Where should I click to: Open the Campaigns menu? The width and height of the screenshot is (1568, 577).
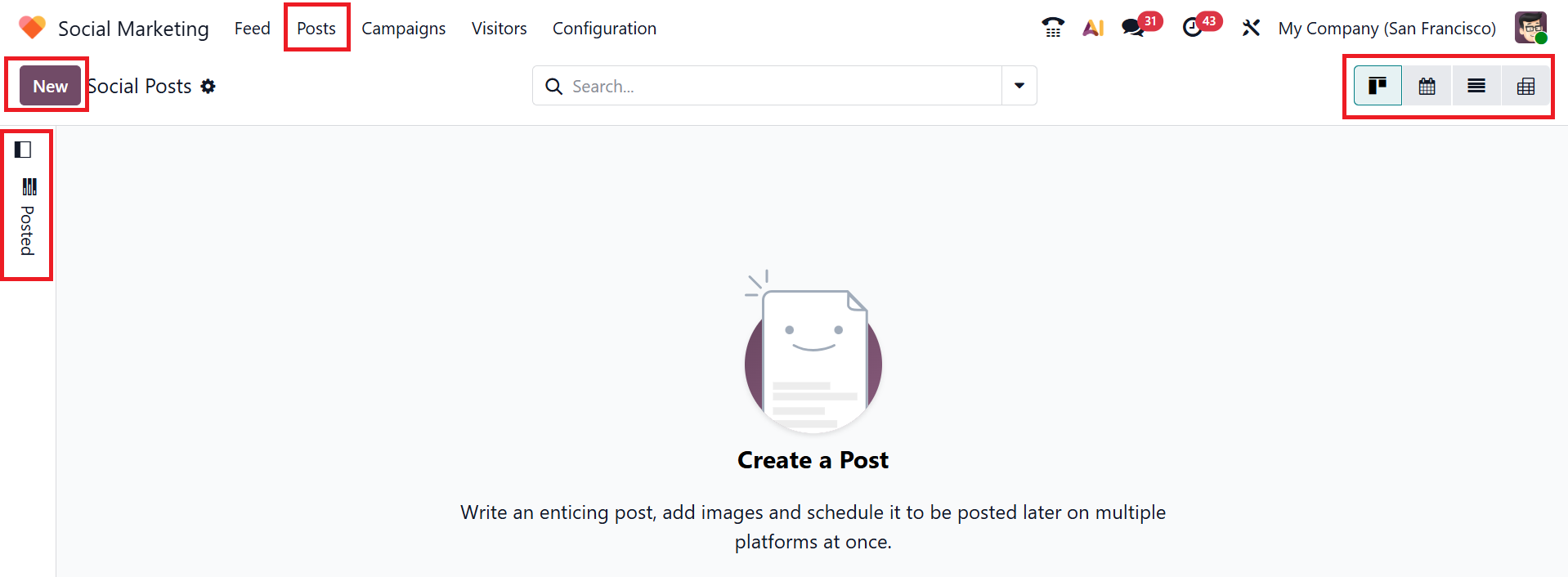point(403,29)
